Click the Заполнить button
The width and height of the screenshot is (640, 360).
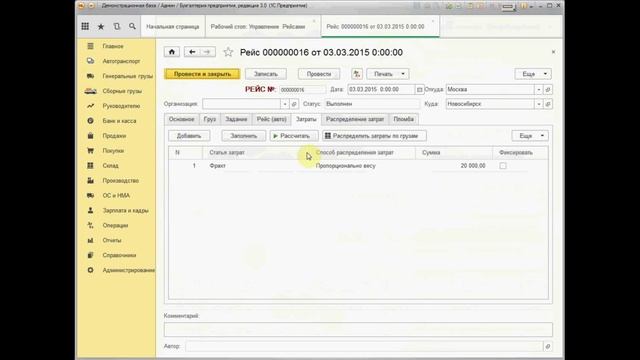[244, 136]
